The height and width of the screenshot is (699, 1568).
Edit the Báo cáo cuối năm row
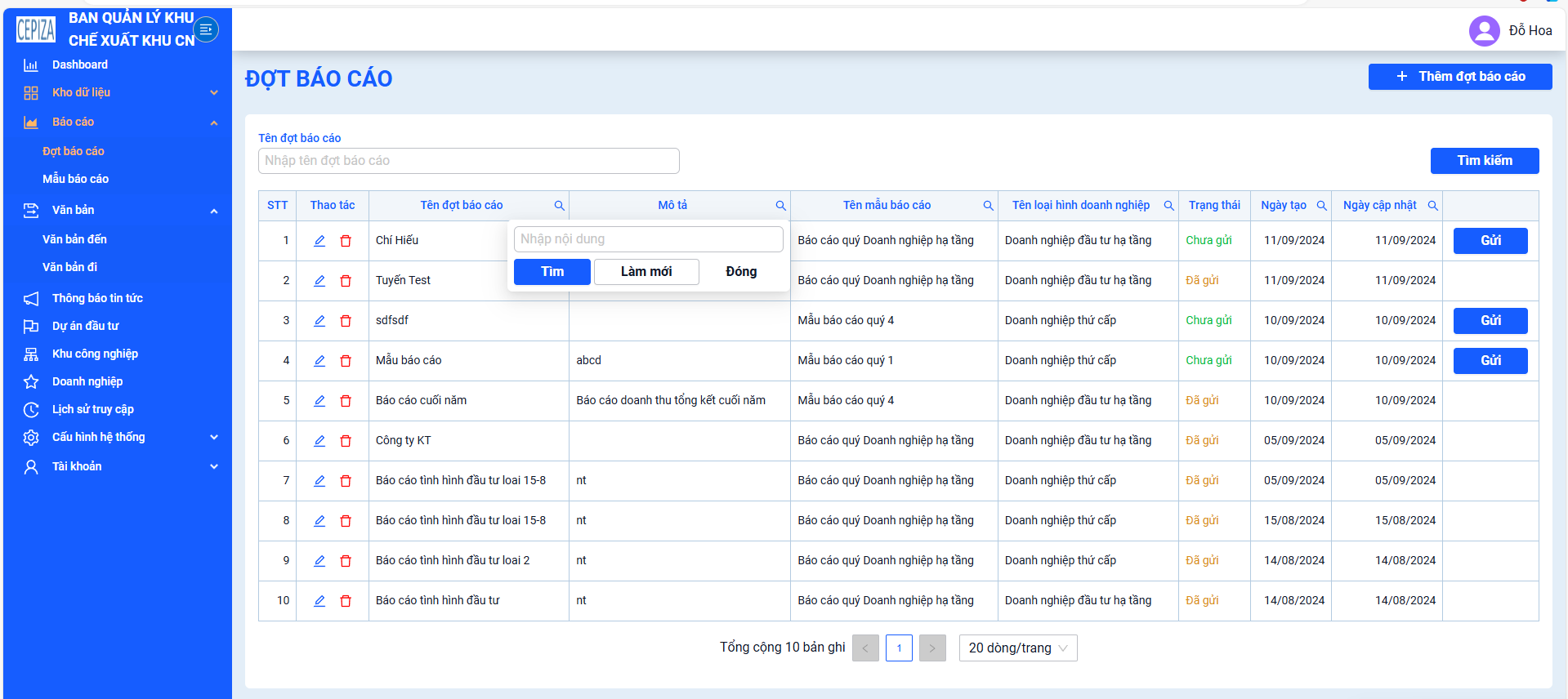point(319,401)
